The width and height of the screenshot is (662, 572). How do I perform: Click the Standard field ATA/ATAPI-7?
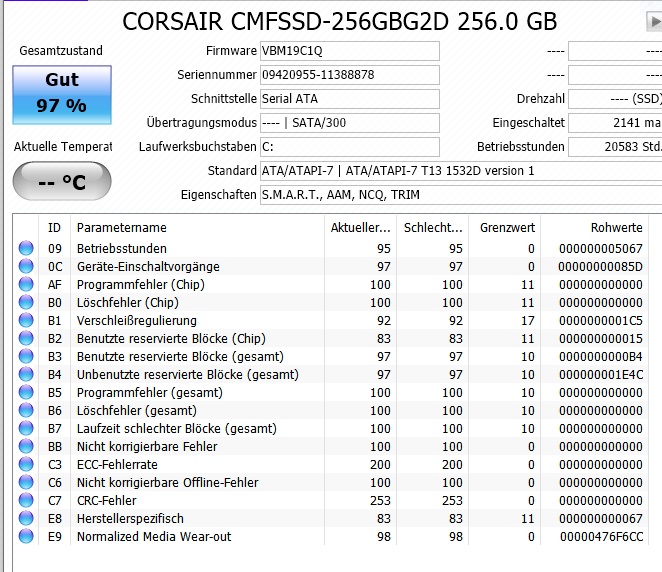[x=461, y=171]
